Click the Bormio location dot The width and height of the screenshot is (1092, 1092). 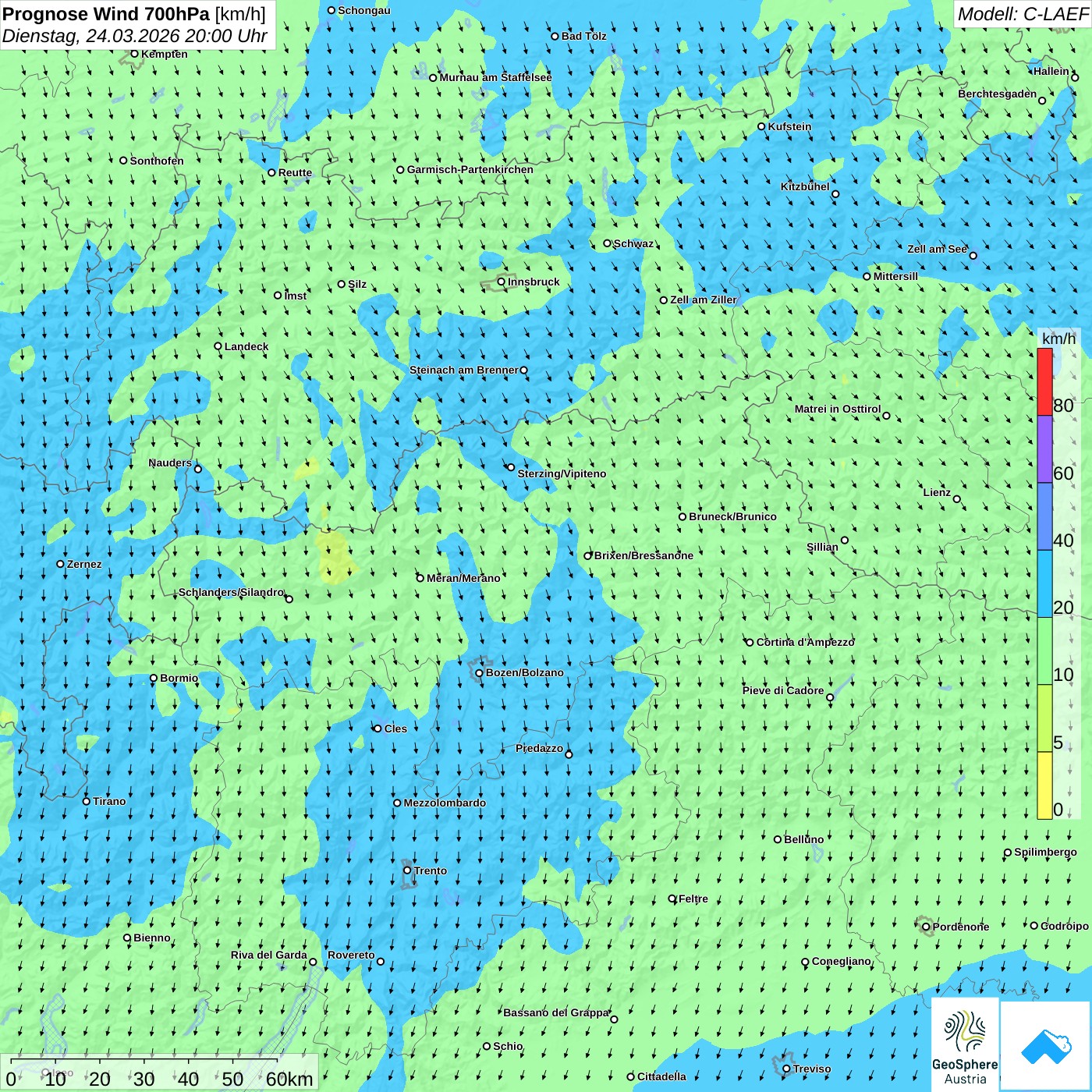point(154,678)
